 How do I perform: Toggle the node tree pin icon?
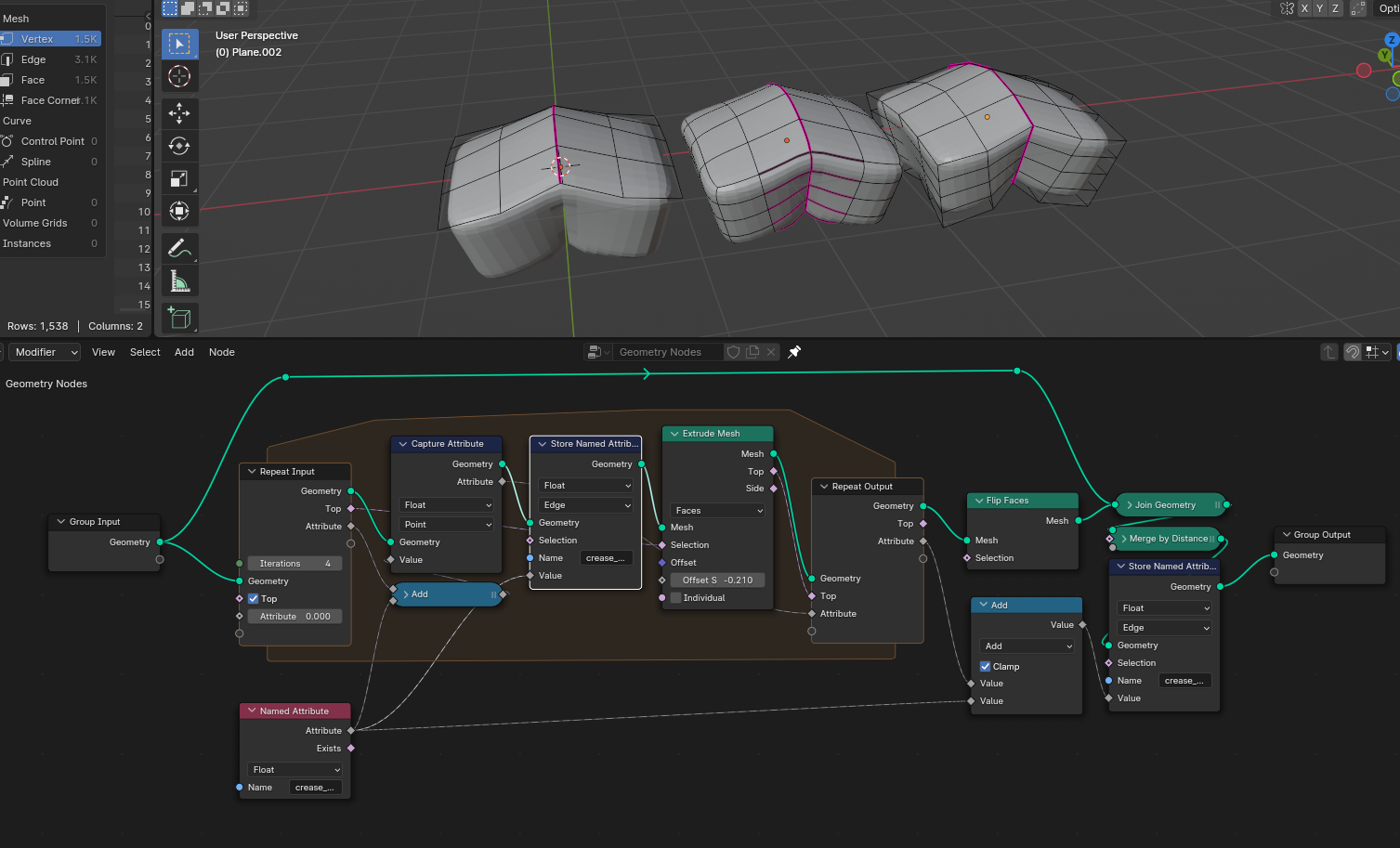(x=794, y=352)
